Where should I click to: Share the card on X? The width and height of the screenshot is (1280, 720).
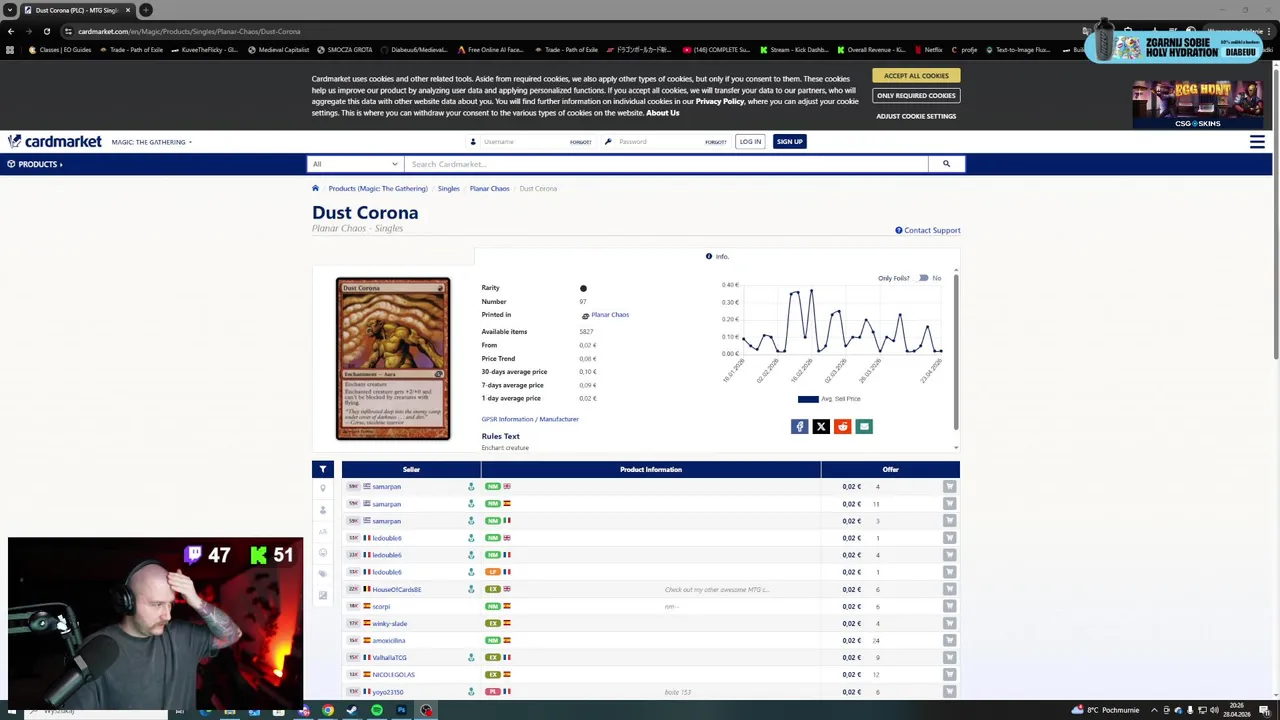point(821,427)
